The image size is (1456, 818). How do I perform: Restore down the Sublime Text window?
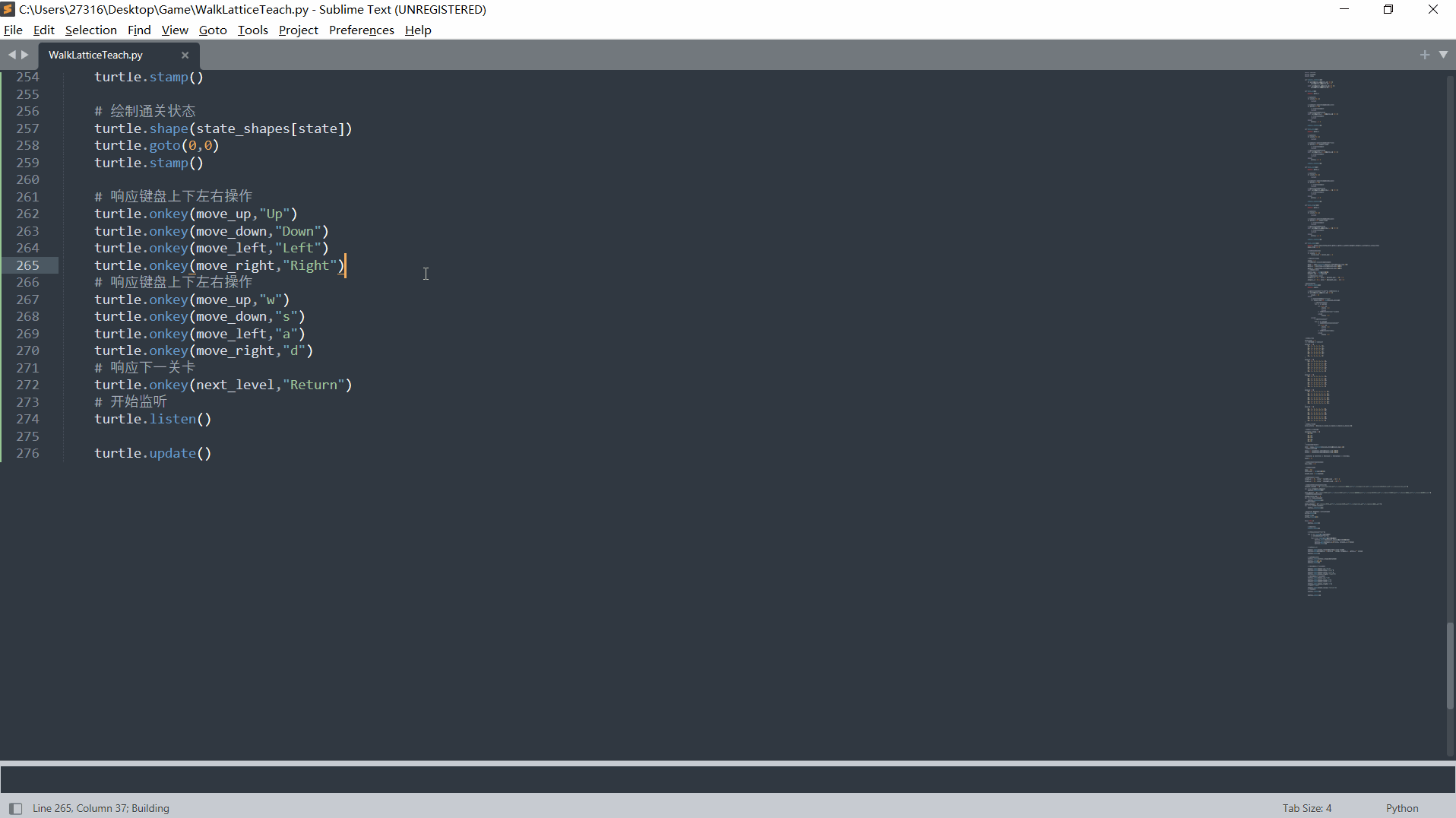[x=1388, y=9]
